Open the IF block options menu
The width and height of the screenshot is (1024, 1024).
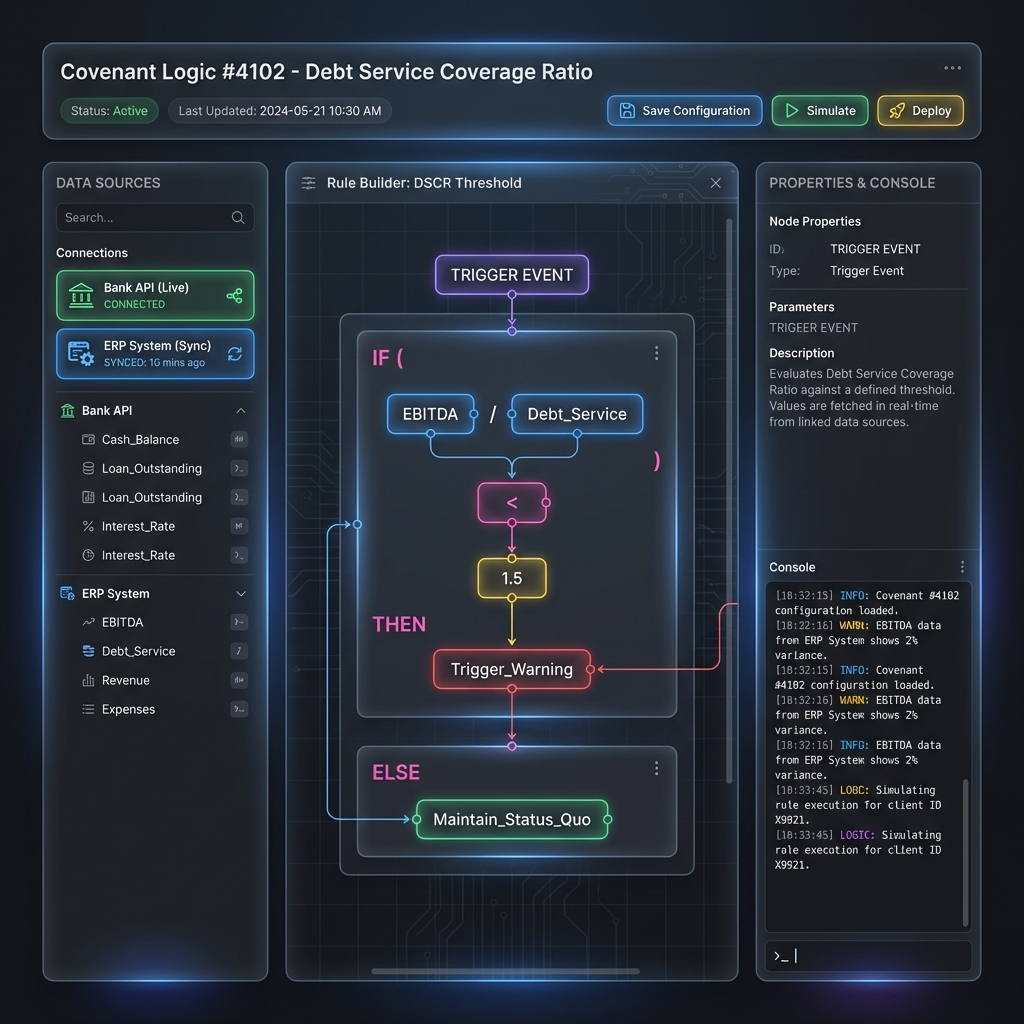pyautogui.click(x=656, y=353)
